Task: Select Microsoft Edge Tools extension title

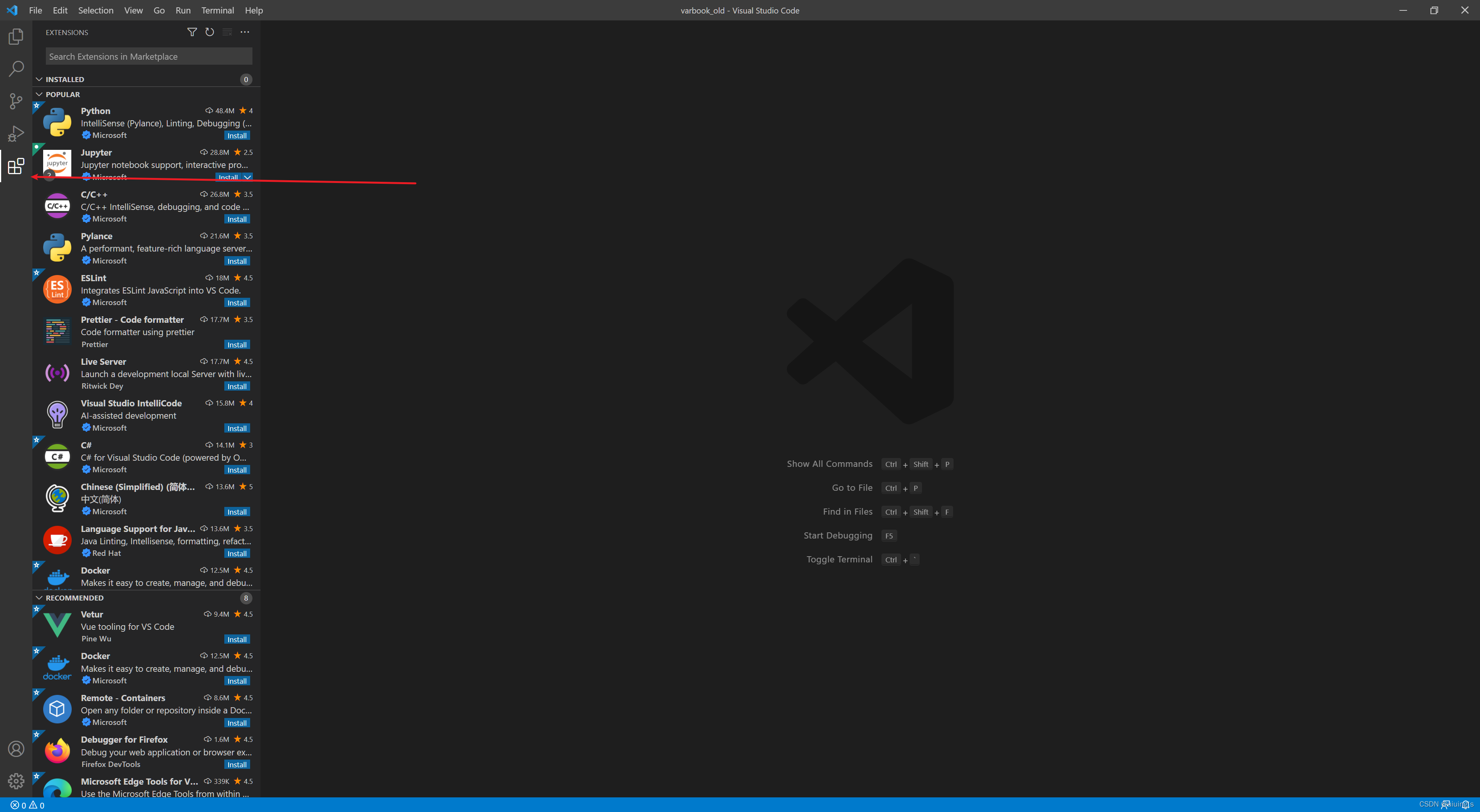Action: point(139,781)
